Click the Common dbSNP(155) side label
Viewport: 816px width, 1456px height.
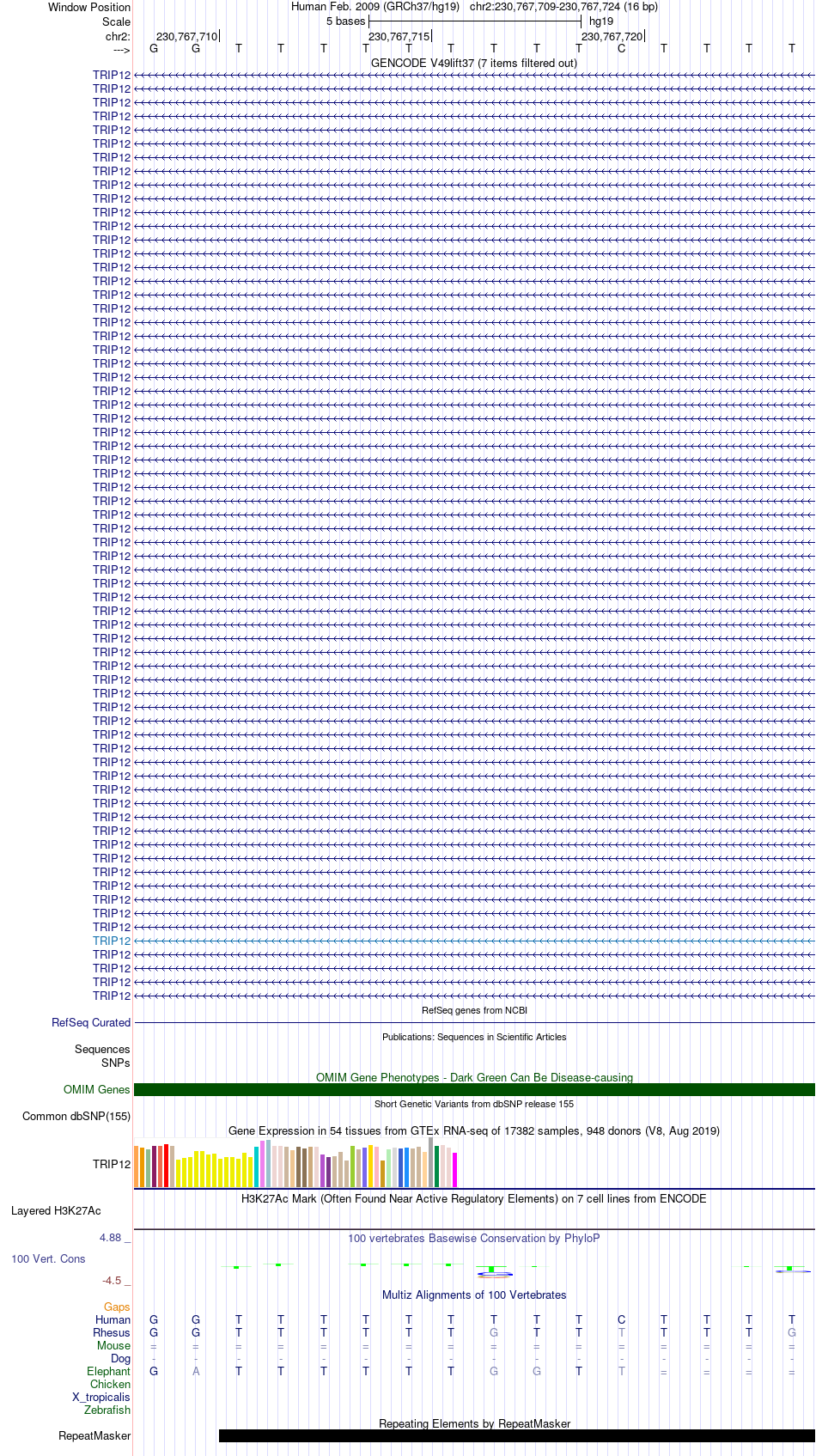tap(76, 1116)
